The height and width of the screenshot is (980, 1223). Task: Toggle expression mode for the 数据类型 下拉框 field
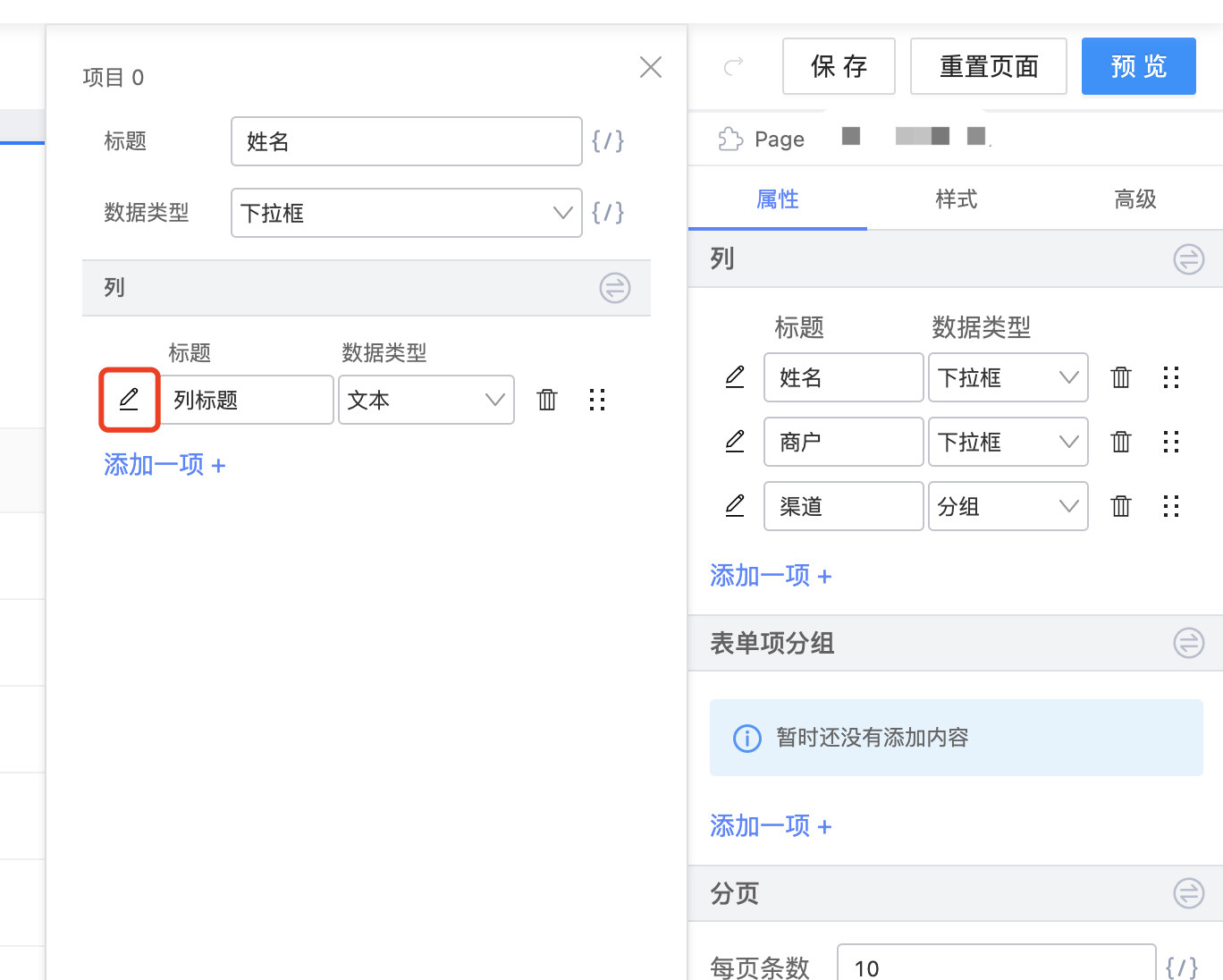point(608,213)
